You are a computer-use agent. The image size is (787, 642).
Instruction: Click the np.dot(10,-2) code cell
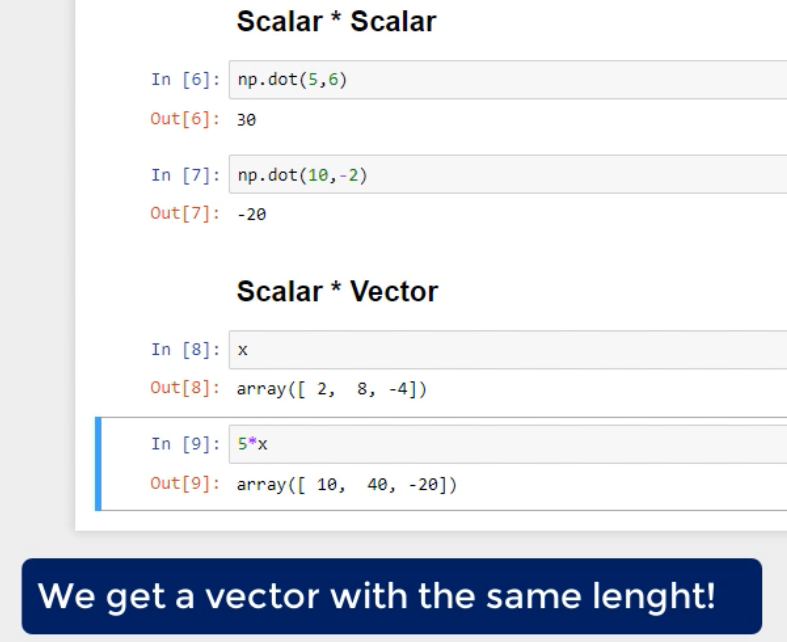[500, 174]
